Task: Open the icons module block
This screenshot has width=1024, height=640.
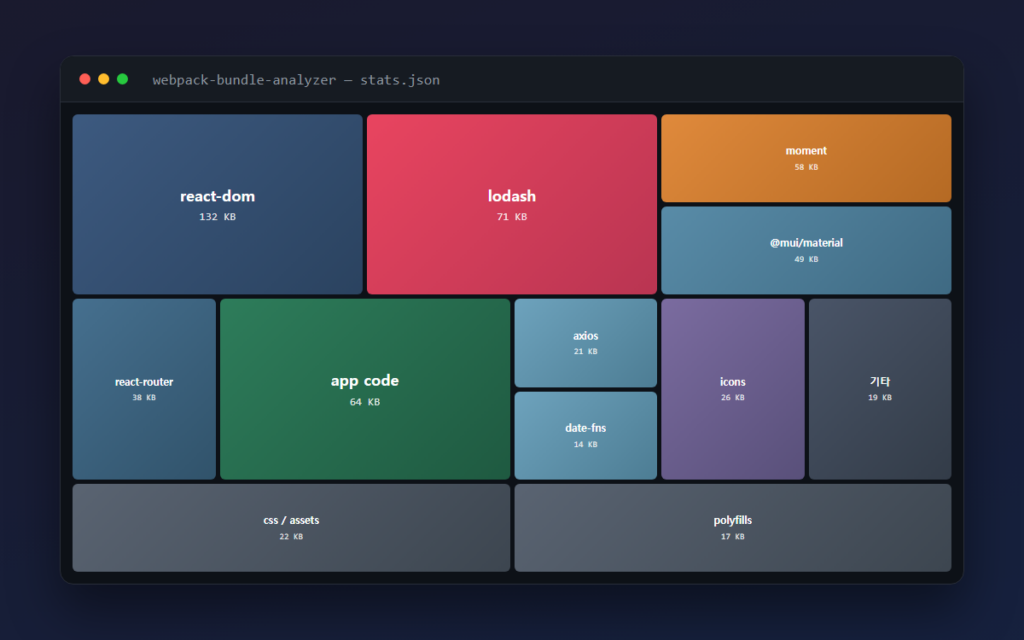Action: click(733, 389)
